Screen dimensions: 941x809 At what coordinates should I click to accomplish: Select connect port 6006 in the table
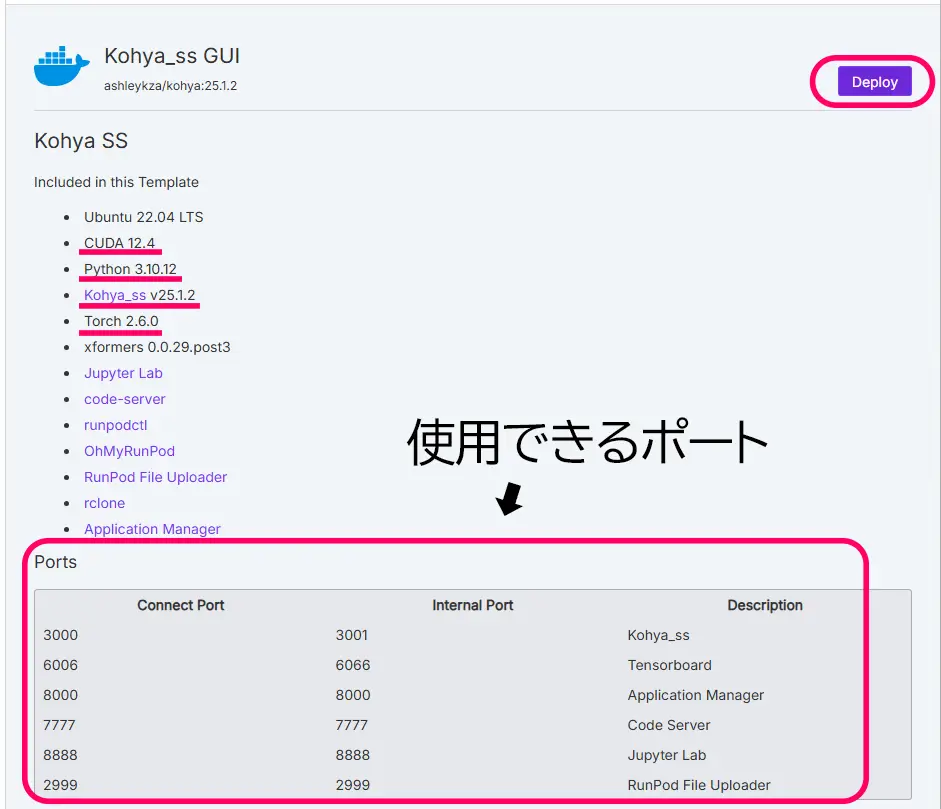(61, 665)
